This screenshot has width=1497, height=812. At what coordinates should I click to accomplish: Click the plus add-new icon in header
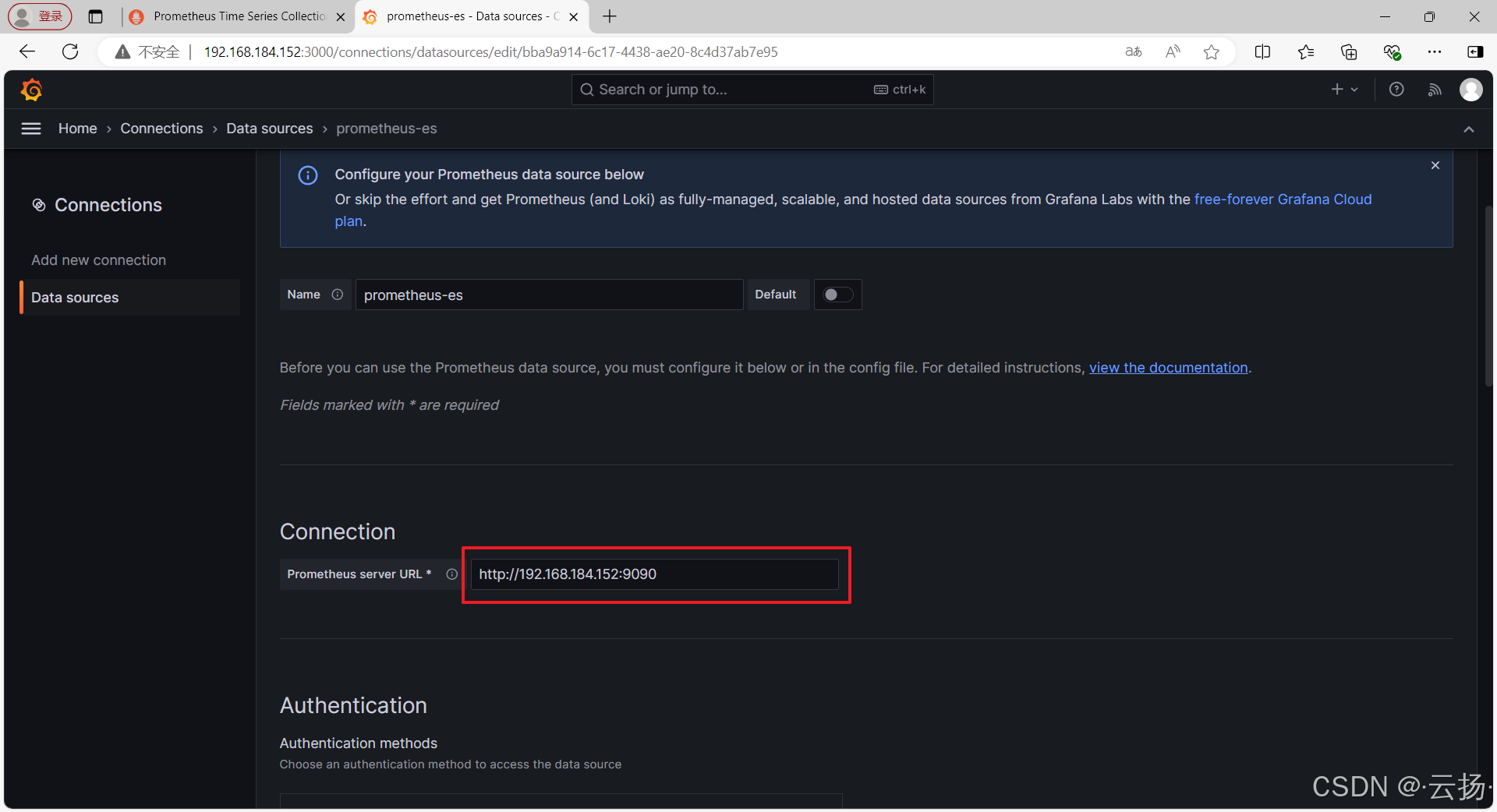(x=1344, y=90)
